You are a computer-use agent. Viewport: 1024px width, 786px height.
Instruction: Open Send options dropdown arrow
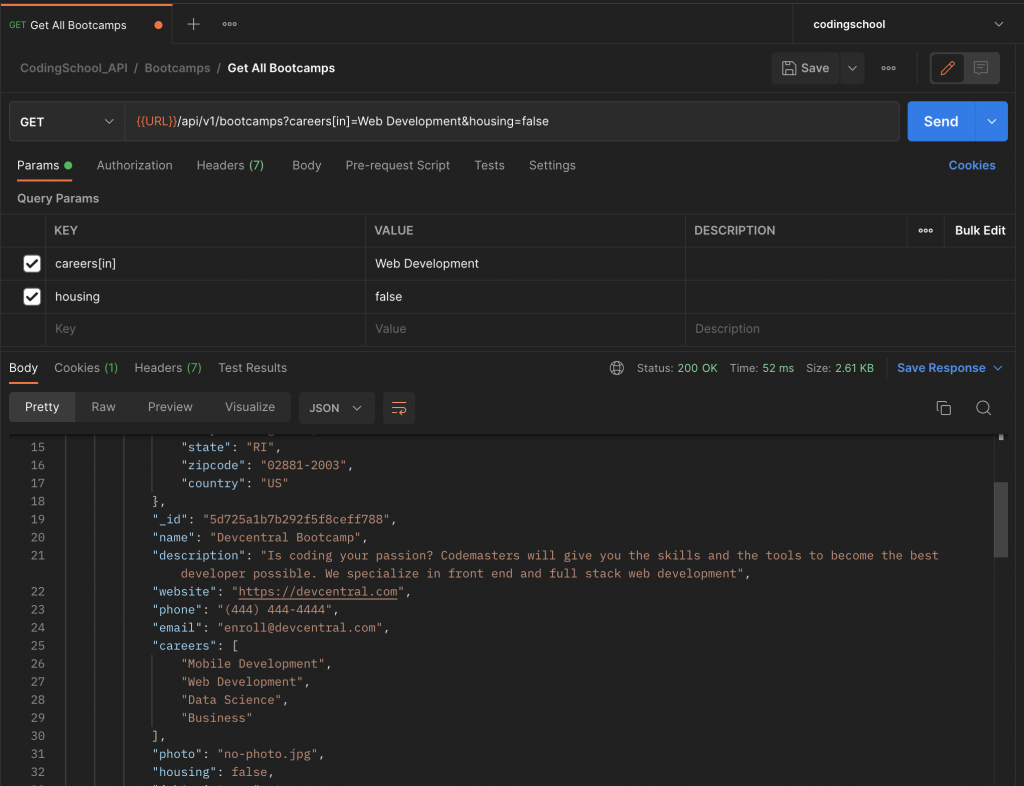[x=991, y=121]
